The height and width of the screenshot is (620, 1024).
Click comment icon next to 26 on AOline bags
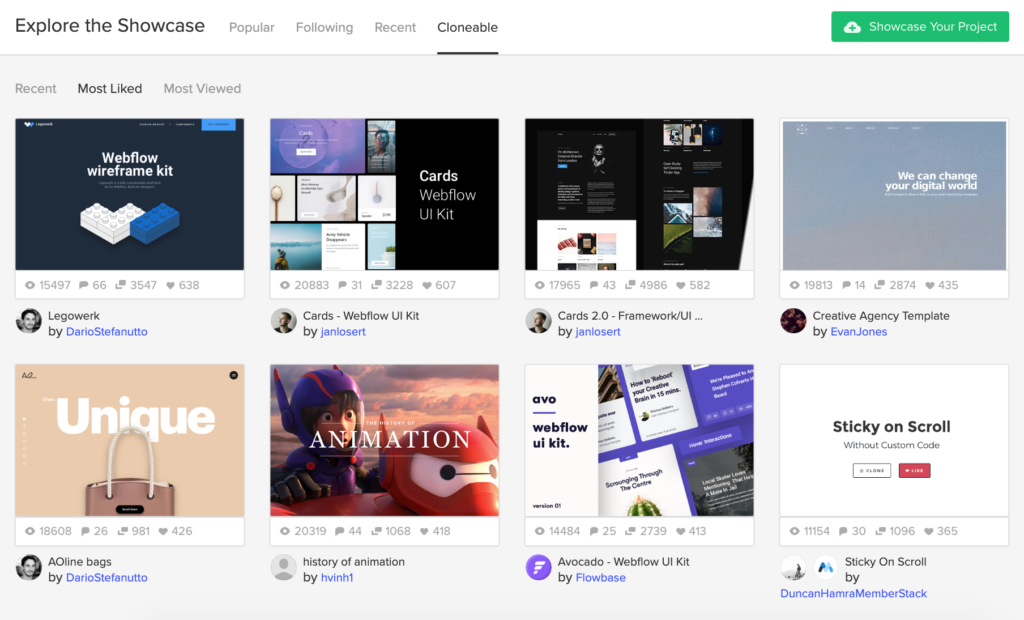pyautogui.click(x=85, y=532)
